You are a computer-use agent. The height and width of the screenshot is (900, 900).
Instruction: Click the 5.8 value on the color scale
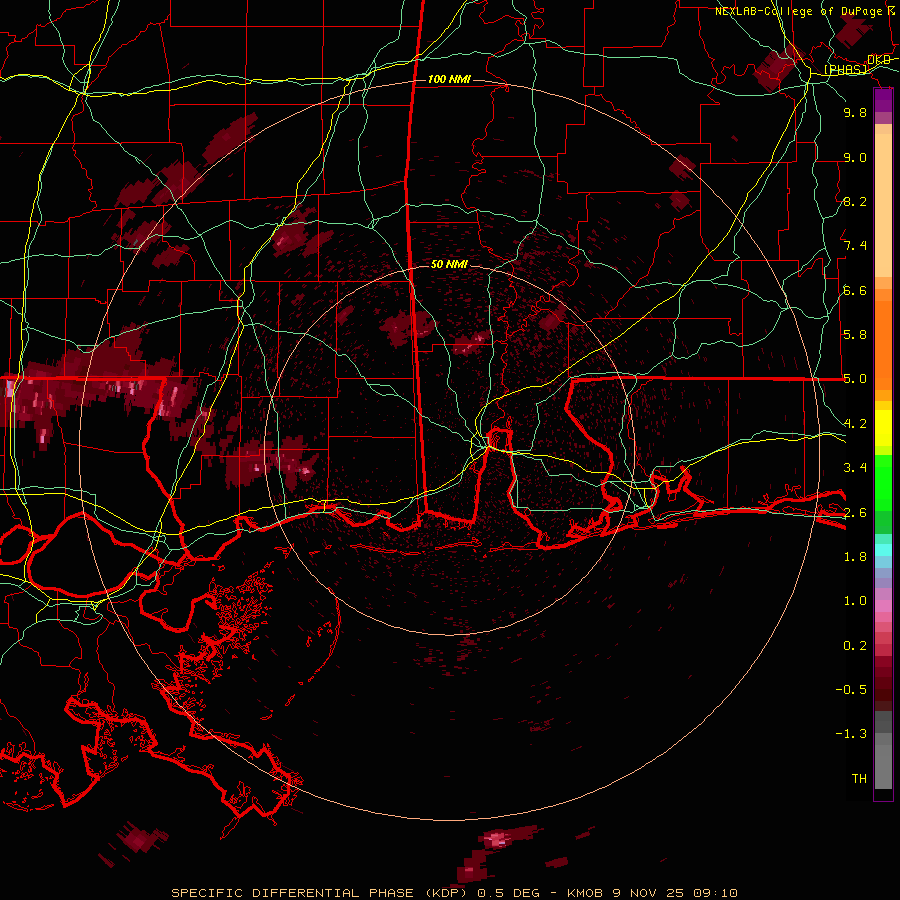pyautogui.click(x=855, y=335)
